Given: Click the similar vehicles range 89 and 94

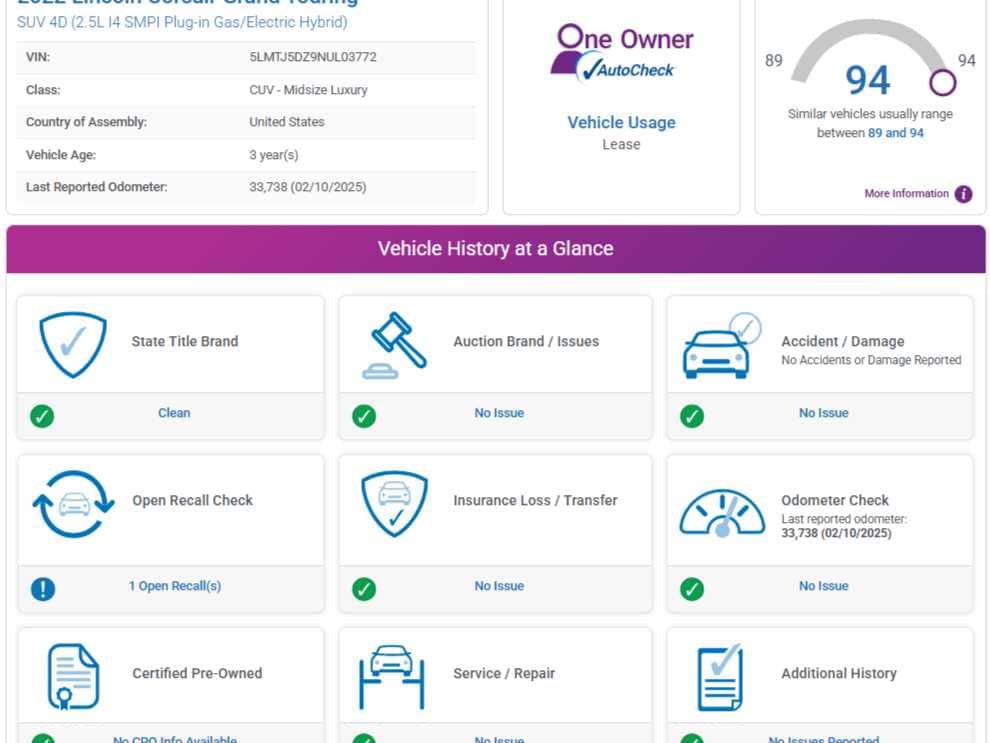Looking at the screenshot, I should [x=896, y=133].
